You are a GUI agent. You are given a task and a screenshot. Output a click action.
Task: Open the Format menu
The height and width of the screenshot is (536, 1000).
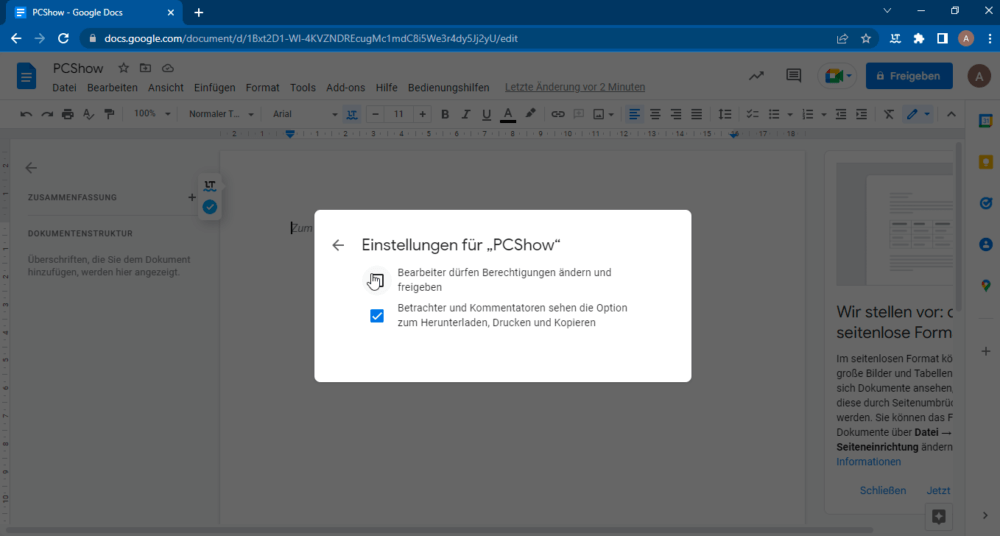(x=262, y=87)
